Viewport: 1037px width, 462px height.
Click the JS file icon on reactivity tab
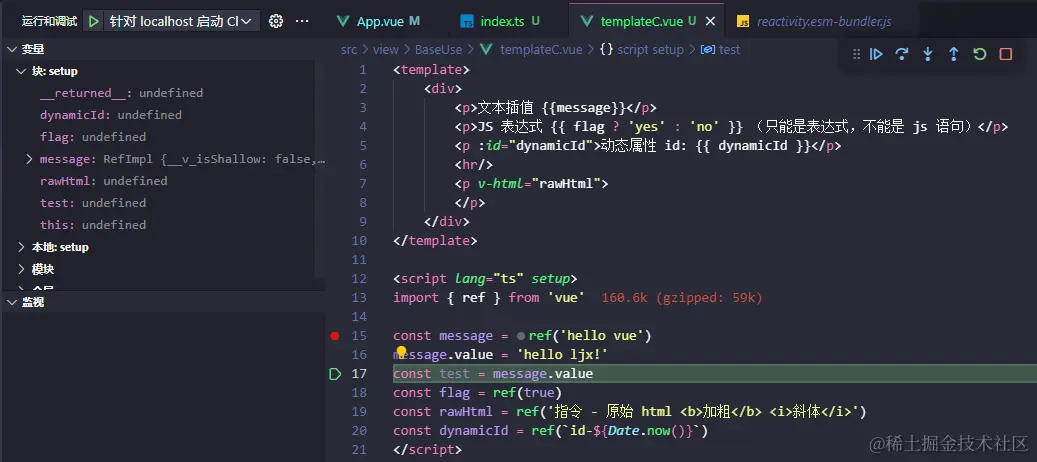pos(743,22)
